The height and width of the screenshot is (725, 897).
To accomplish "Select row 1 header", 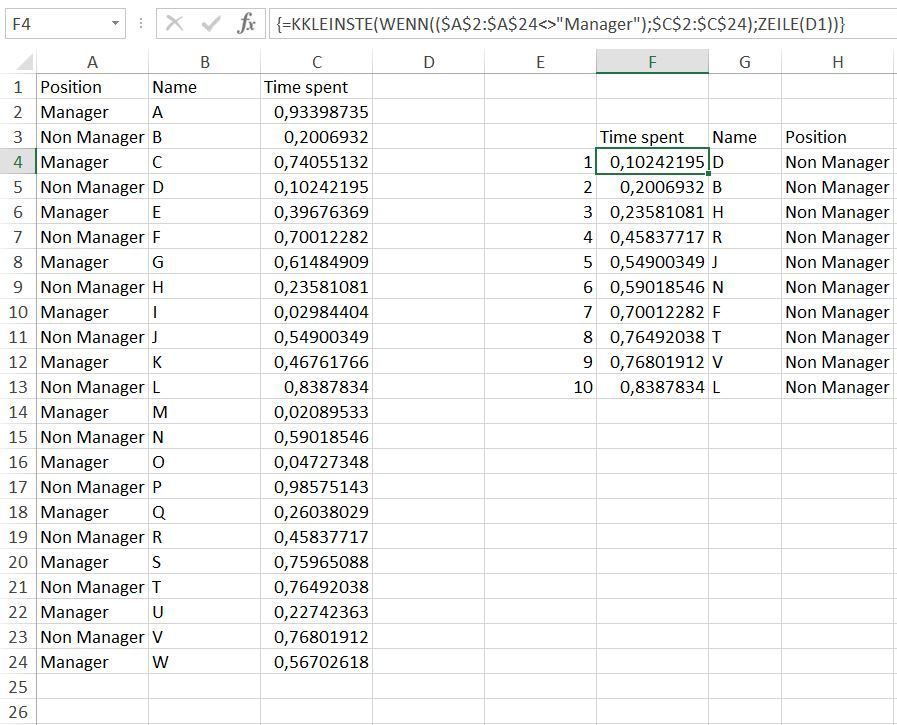I will [18, 87].
